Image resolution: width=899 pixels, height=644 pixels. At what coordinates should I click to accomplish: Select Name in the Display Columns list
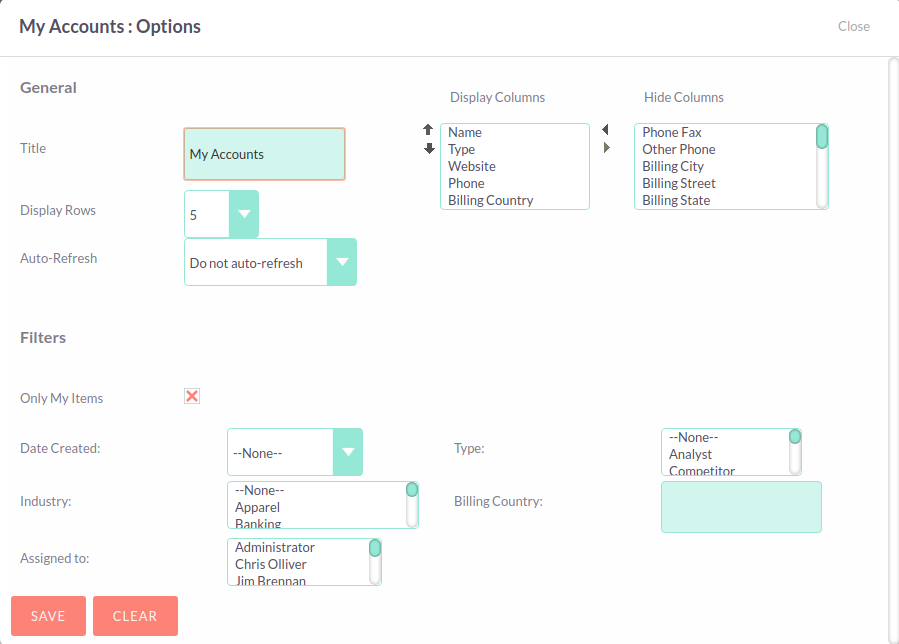pyautogui.click(x=464, y=131)
